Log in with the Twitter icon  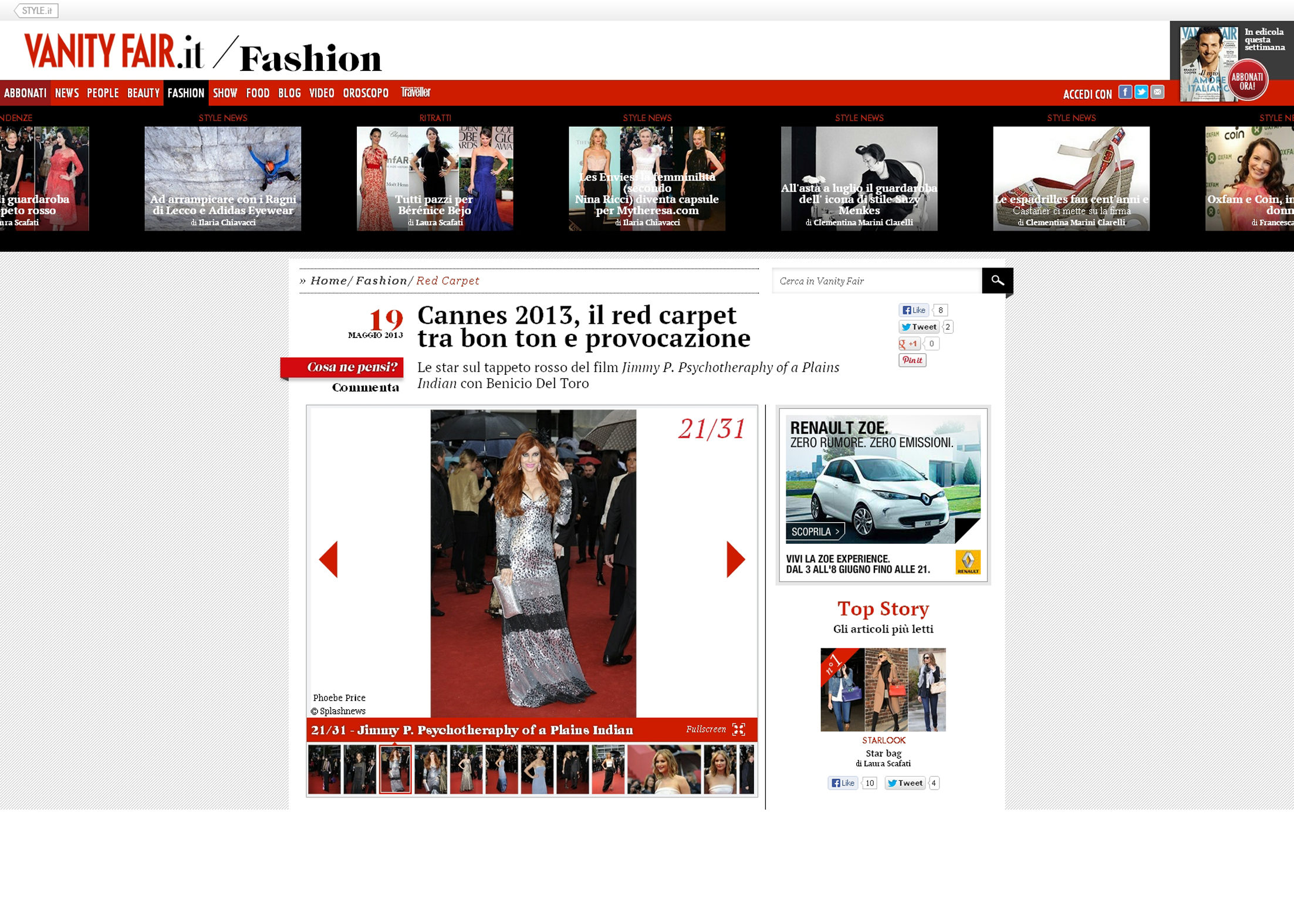pyautogui.click(x=1141, y=92)
